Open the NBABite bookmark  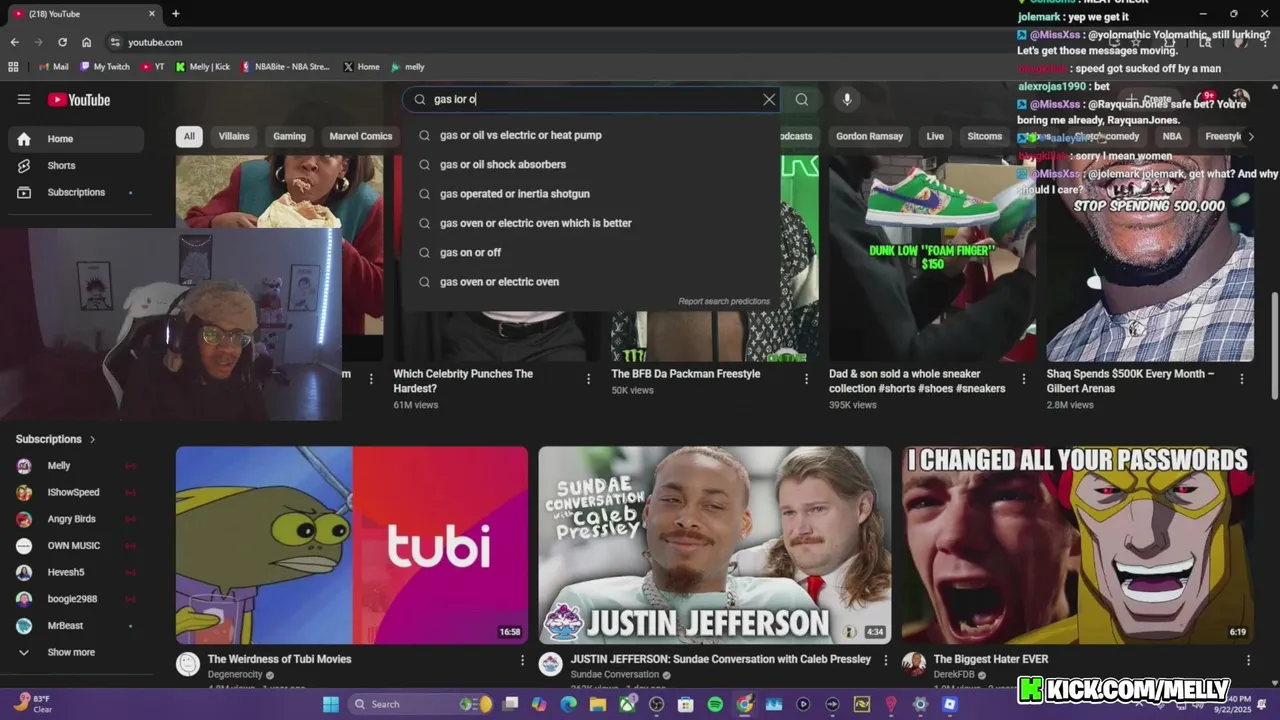coord(285,67)
